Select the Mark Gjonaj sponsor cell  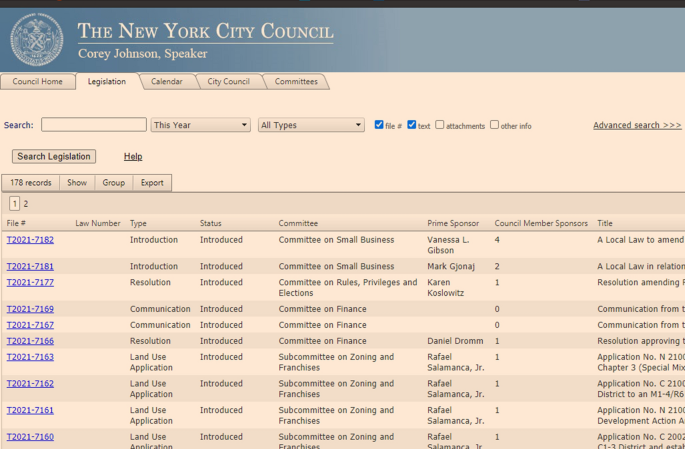point(451,266)
